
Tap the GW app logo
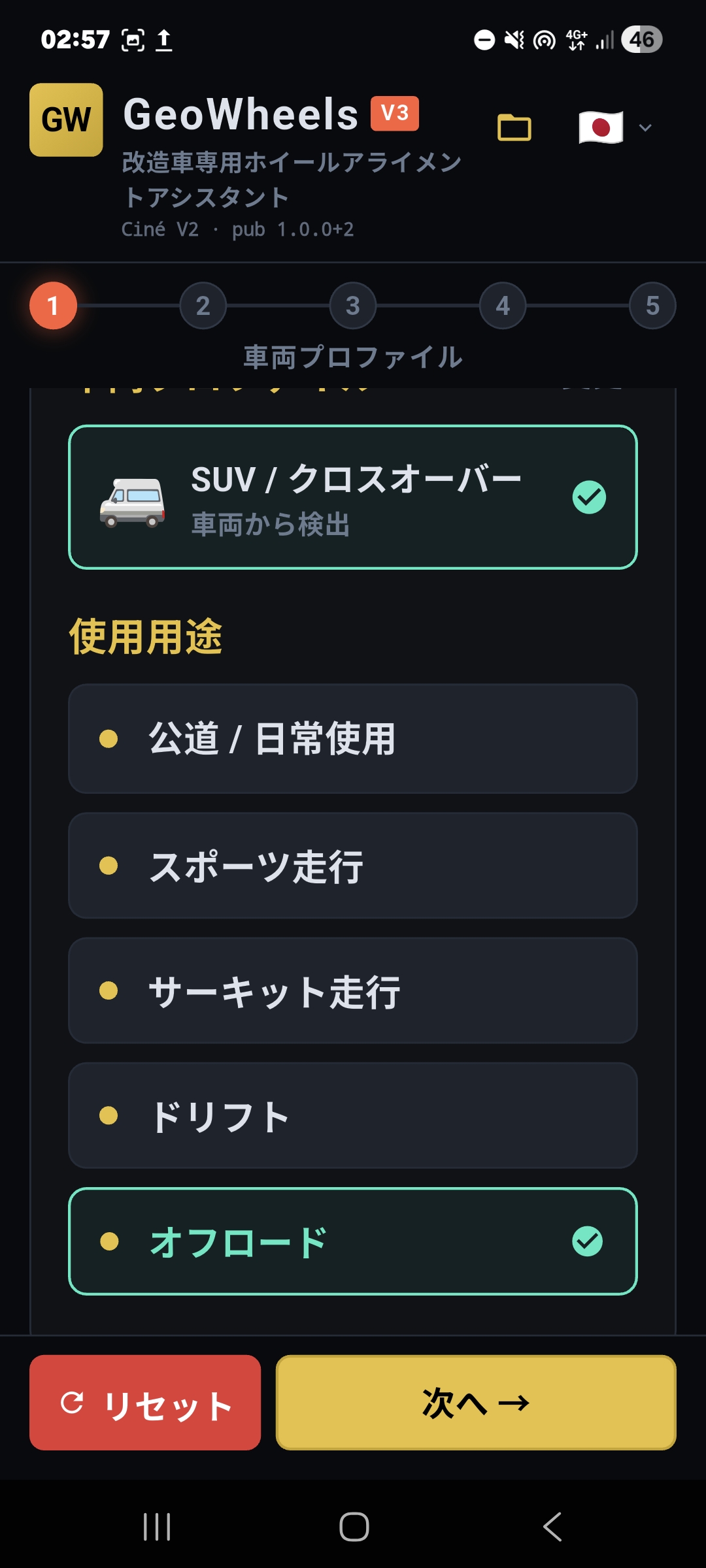(x=66, y=120)
